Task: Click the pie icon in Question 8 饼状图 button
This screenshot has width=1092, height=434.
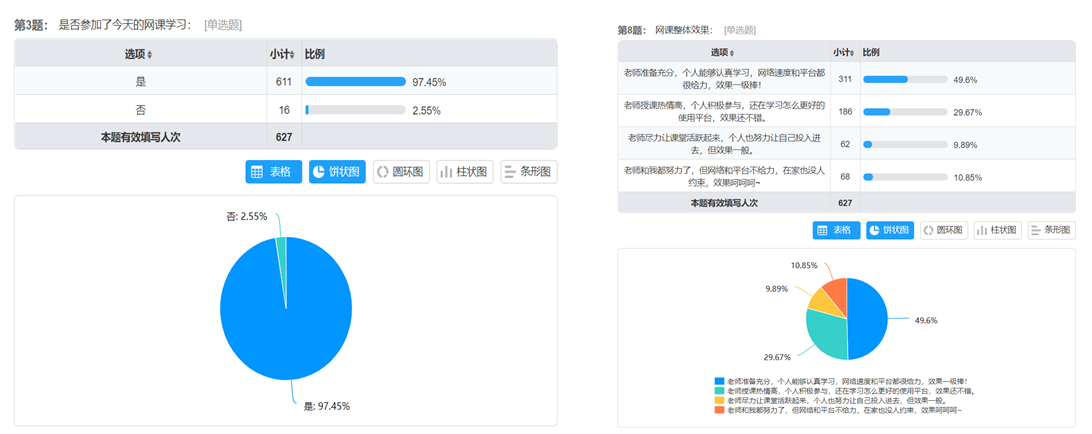Action: click(875, 231)
